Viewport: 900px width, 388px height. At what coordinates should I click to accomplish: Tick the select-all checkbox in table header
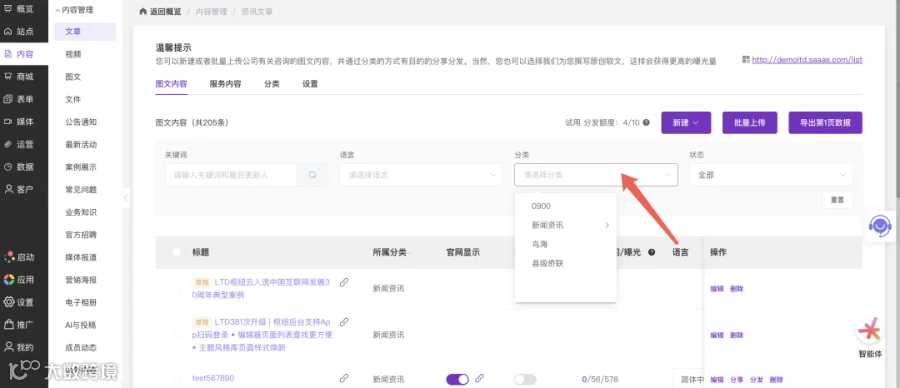pyautogui.click(x=177, y=252)
